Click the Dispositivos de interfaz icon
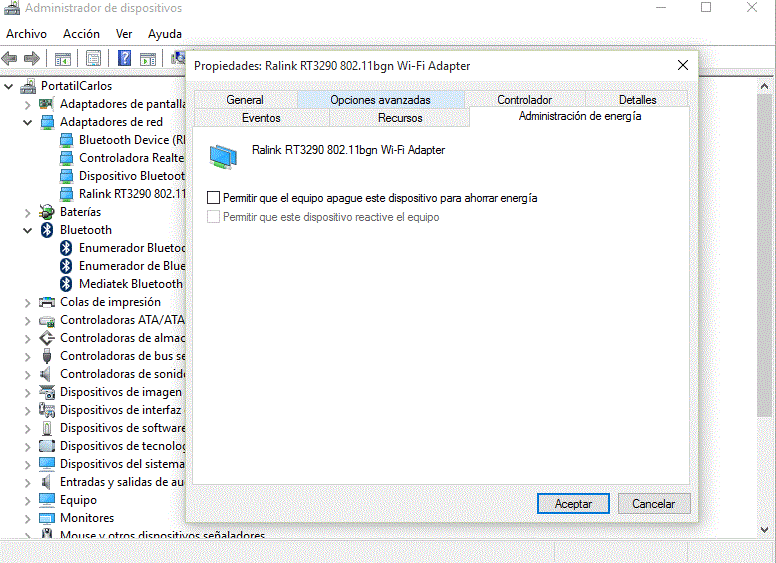The image size is (776, 563). (x=47, y=410)
